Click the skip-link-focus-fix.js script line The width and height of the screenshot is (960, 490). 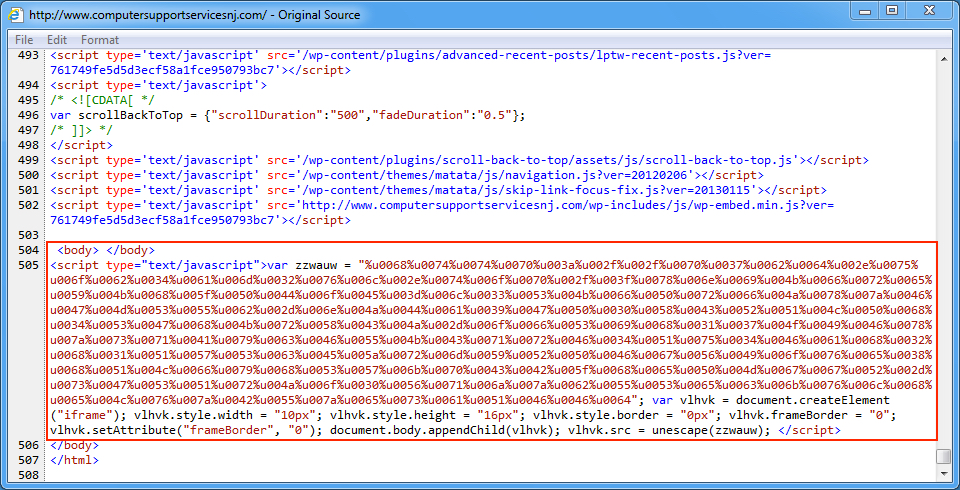[x=438, y=190]
